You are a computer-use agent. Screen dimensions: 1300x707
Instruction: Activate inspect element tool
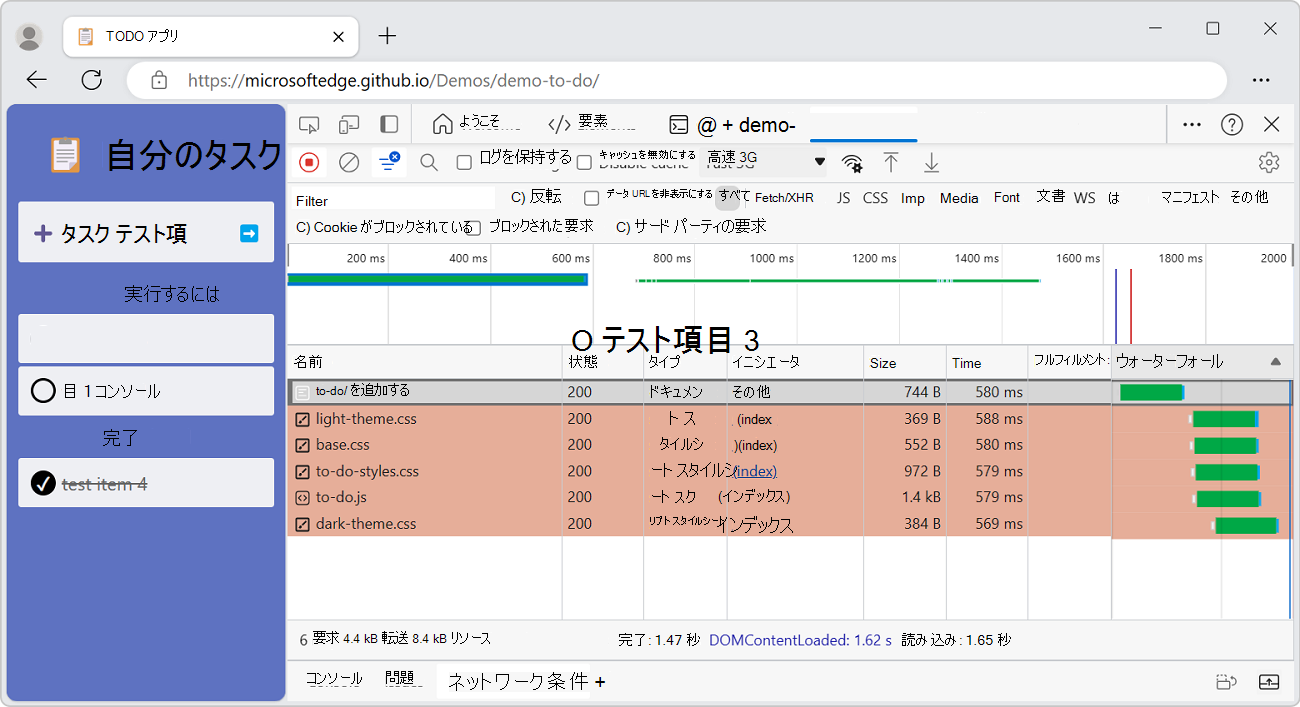[x=309, y=124]
